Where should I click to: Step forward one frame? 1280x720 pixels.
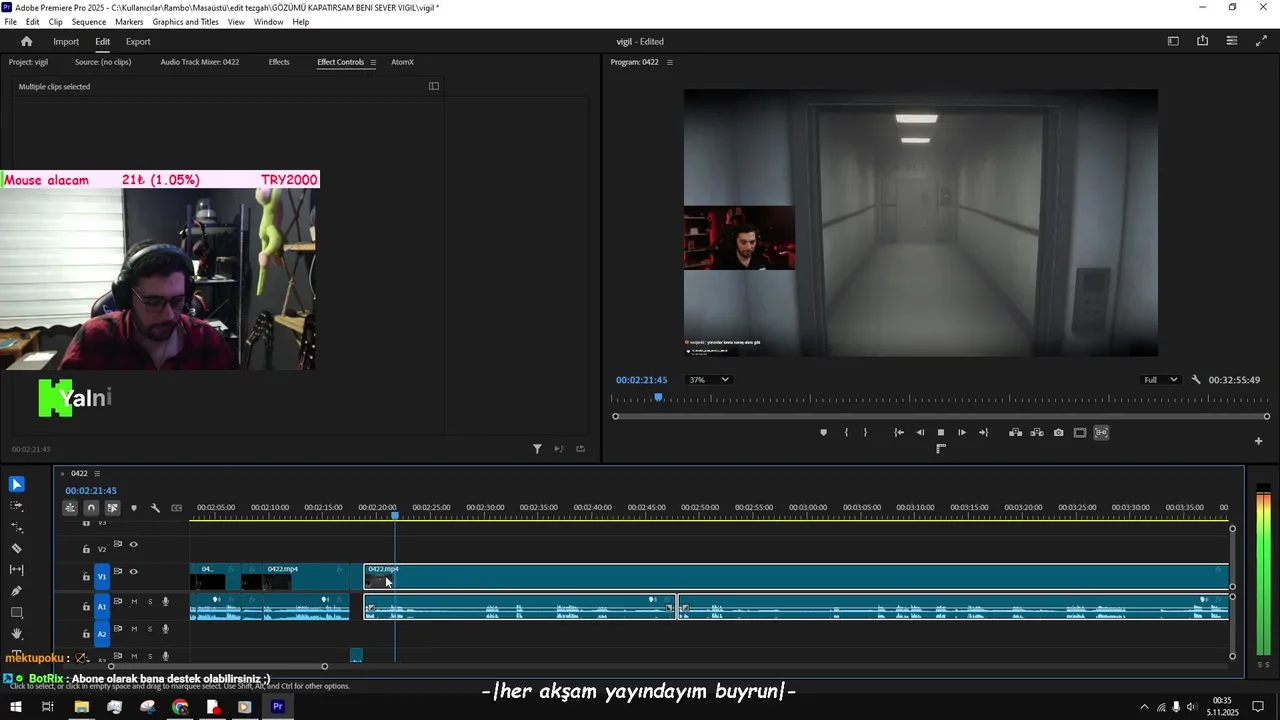962,433
